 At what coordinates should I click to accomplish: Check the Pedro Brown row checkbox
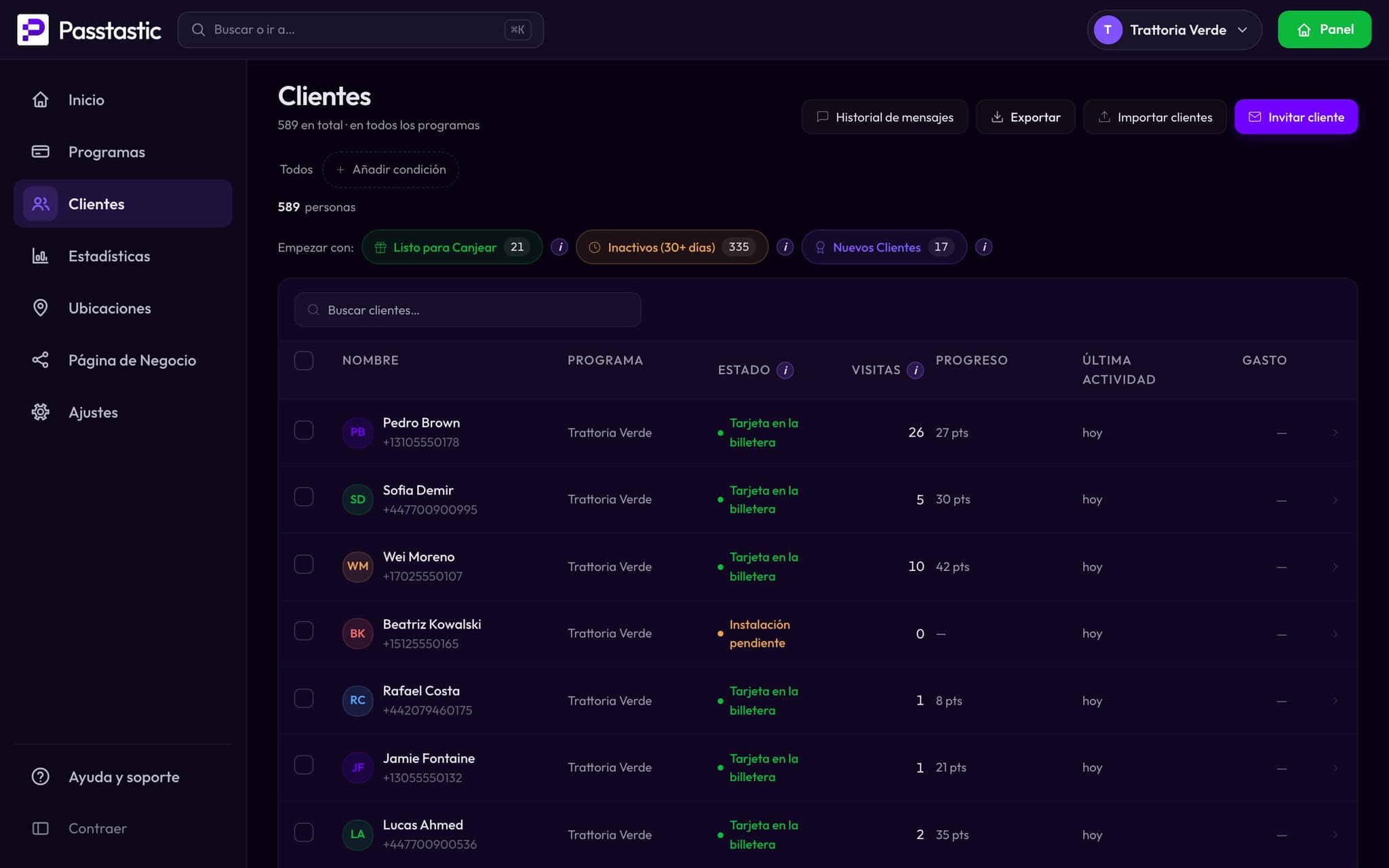tap(303, 430)
